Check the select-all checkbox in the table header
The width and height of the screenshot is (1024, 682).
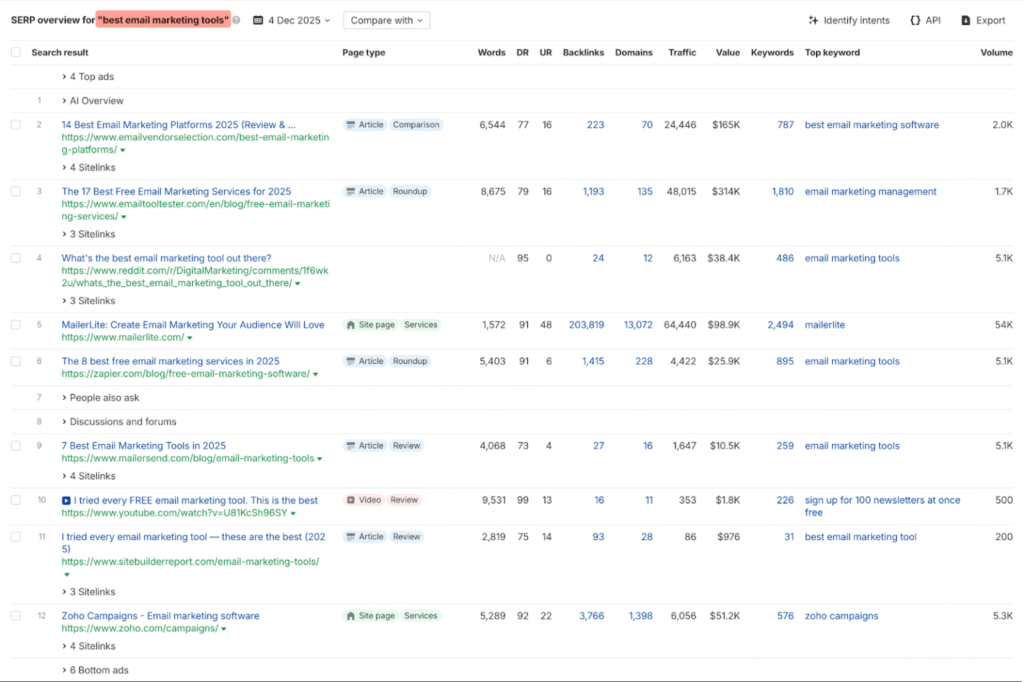[x=16, y=52]
